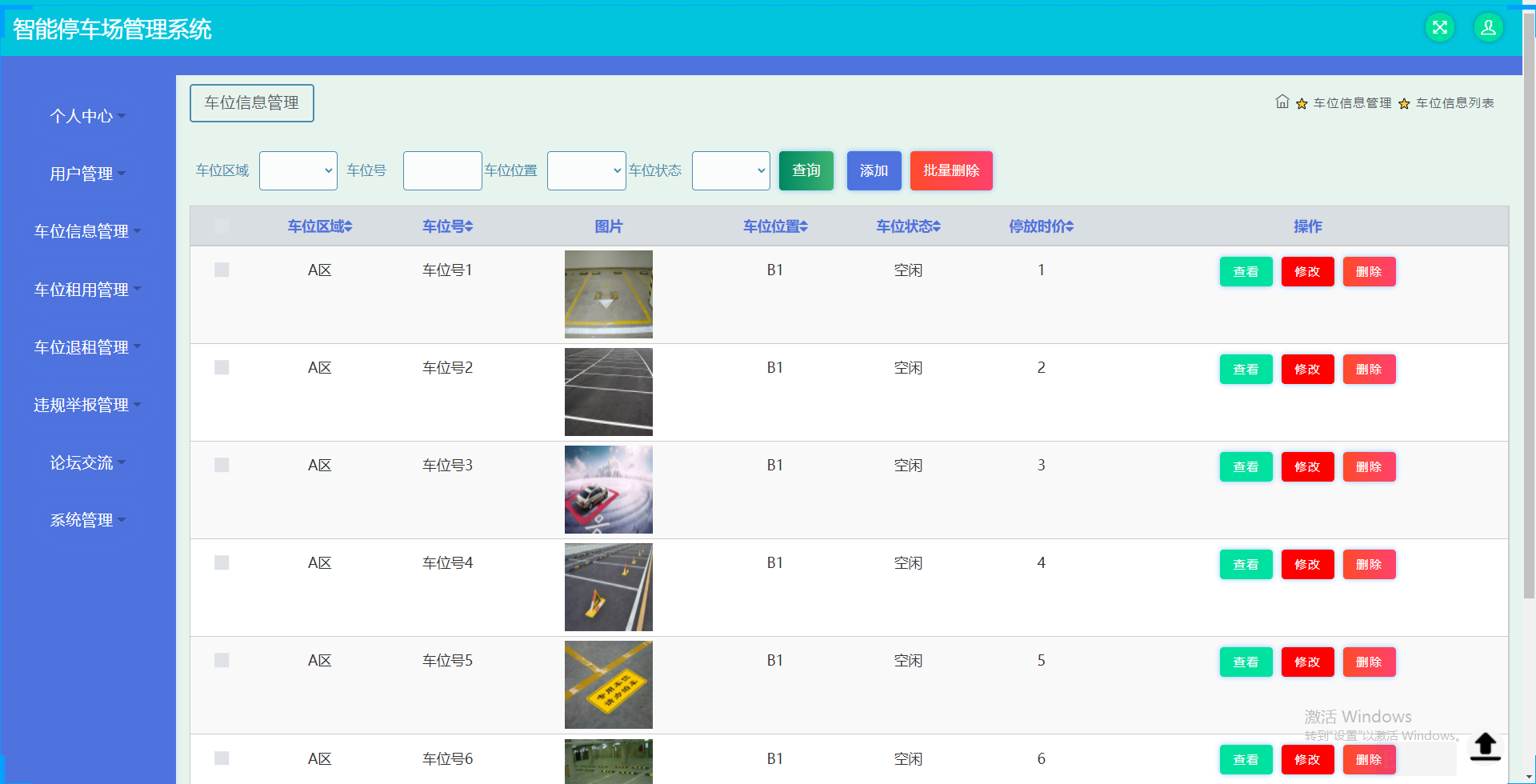Click the green 查询 search button
The height and width of the screenshot is (784, 1536).
pos(806,170)
